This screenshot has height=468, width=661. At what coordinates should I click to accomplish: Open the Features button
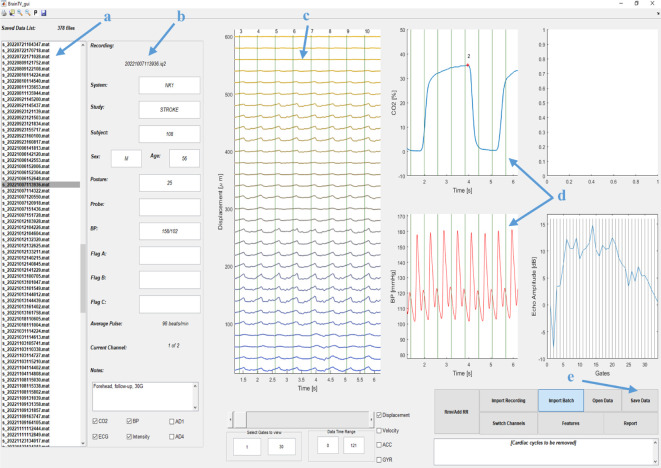coord(570,423)
